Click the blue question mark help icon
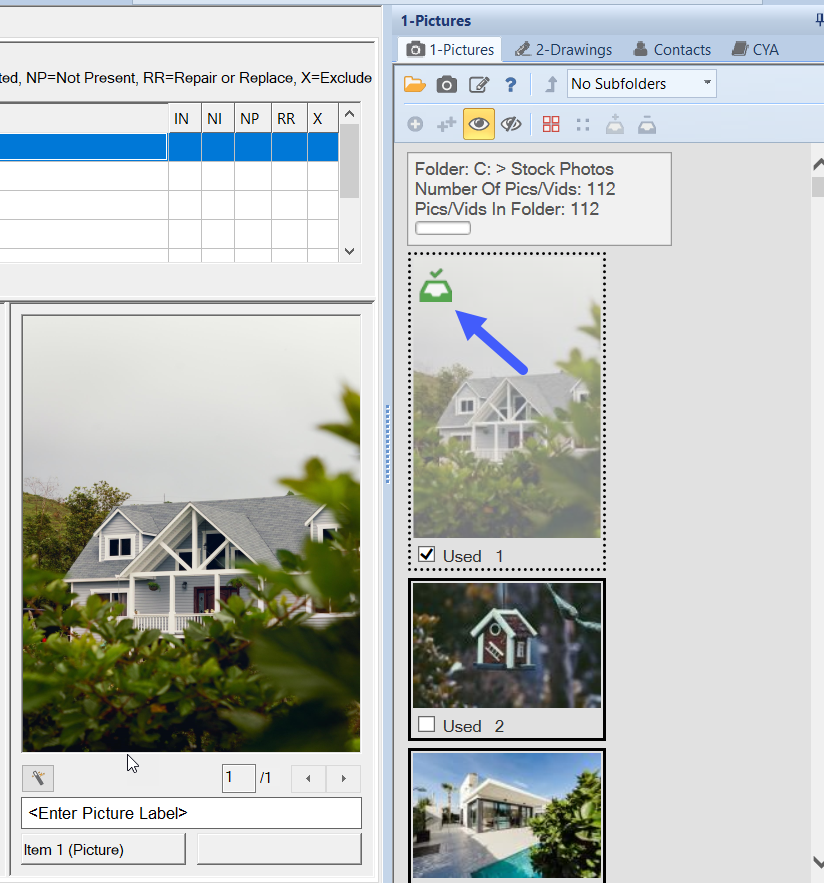The height and width of the screenshot is (883, 824). [511, 85]
